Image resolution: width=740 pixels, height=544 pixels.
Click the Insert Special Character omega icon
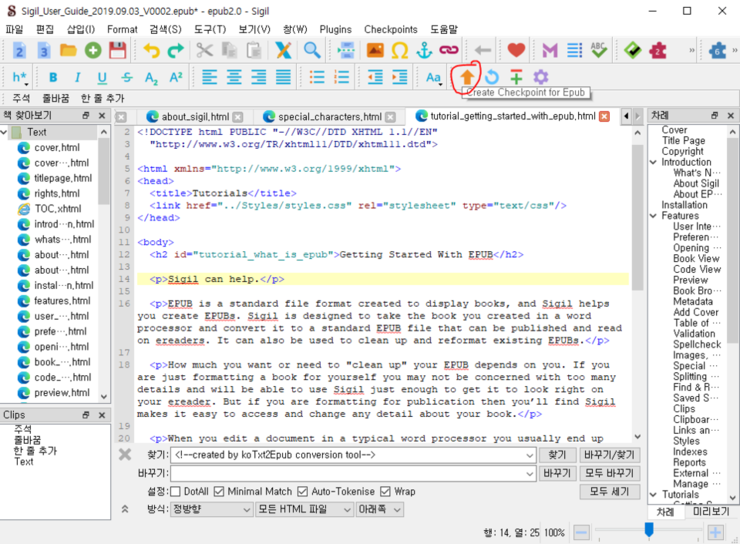pyautogui.click(x=400, y=50)
